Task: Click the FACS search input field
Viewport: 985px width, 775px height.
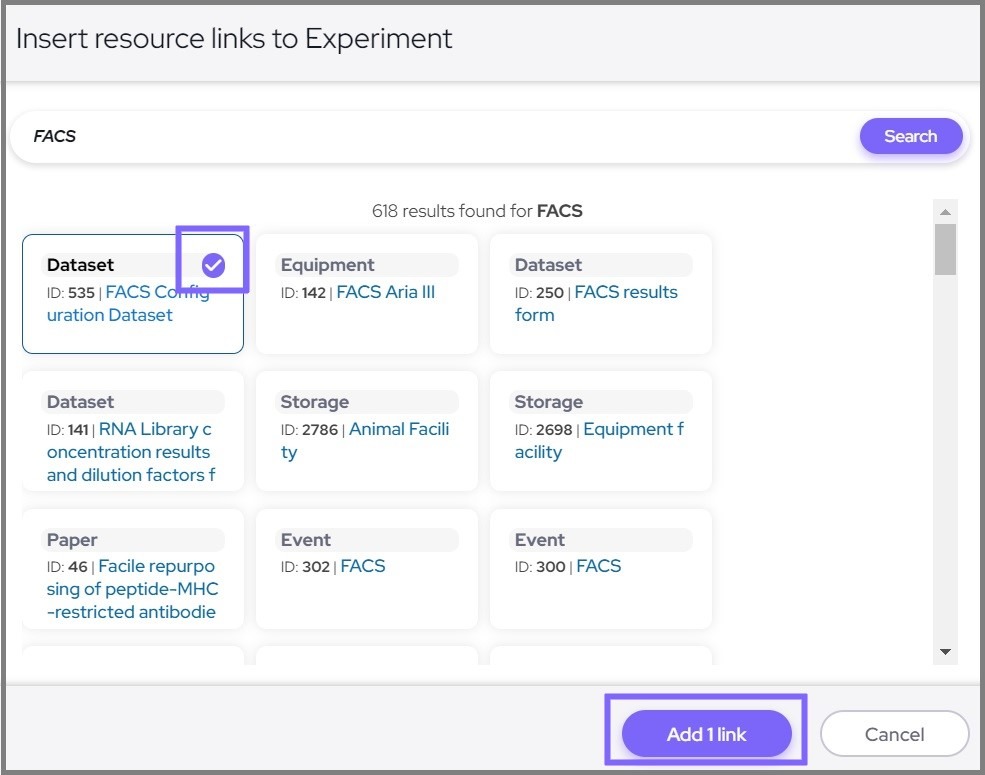Action: (x=430, y=136)
